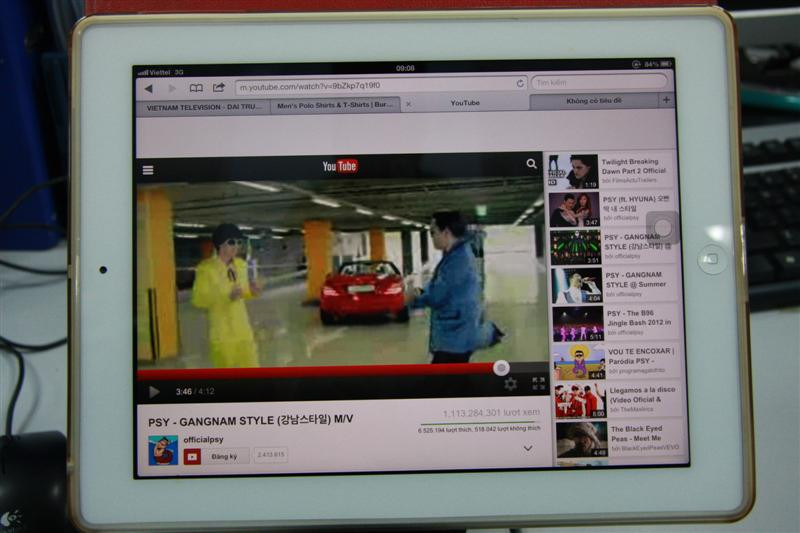800x533 pixels.
Task: Tap the Tìm kiếm search field
Action: tap(598, 82)
